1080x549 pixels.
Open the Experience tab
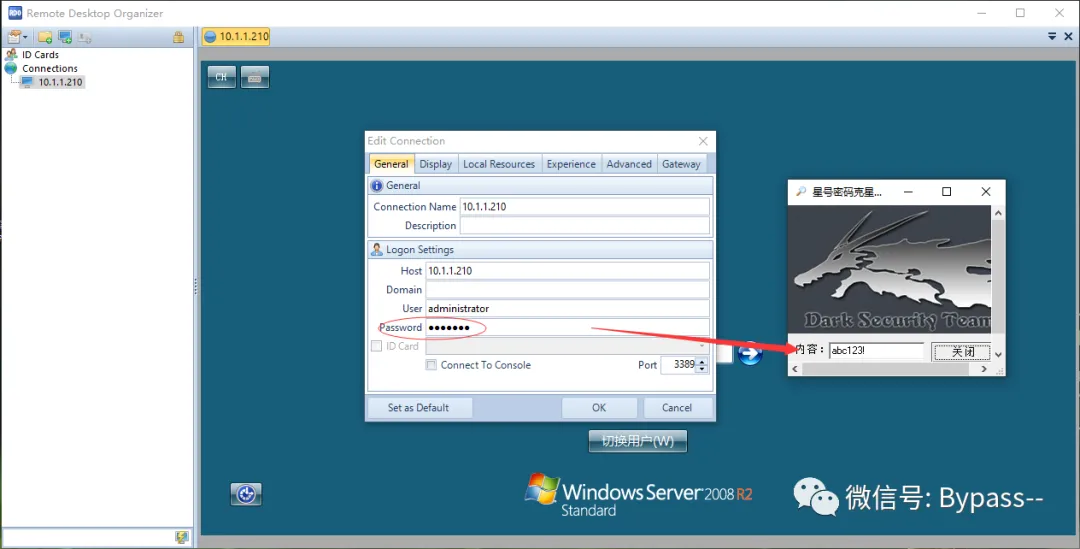pos(571,164)
